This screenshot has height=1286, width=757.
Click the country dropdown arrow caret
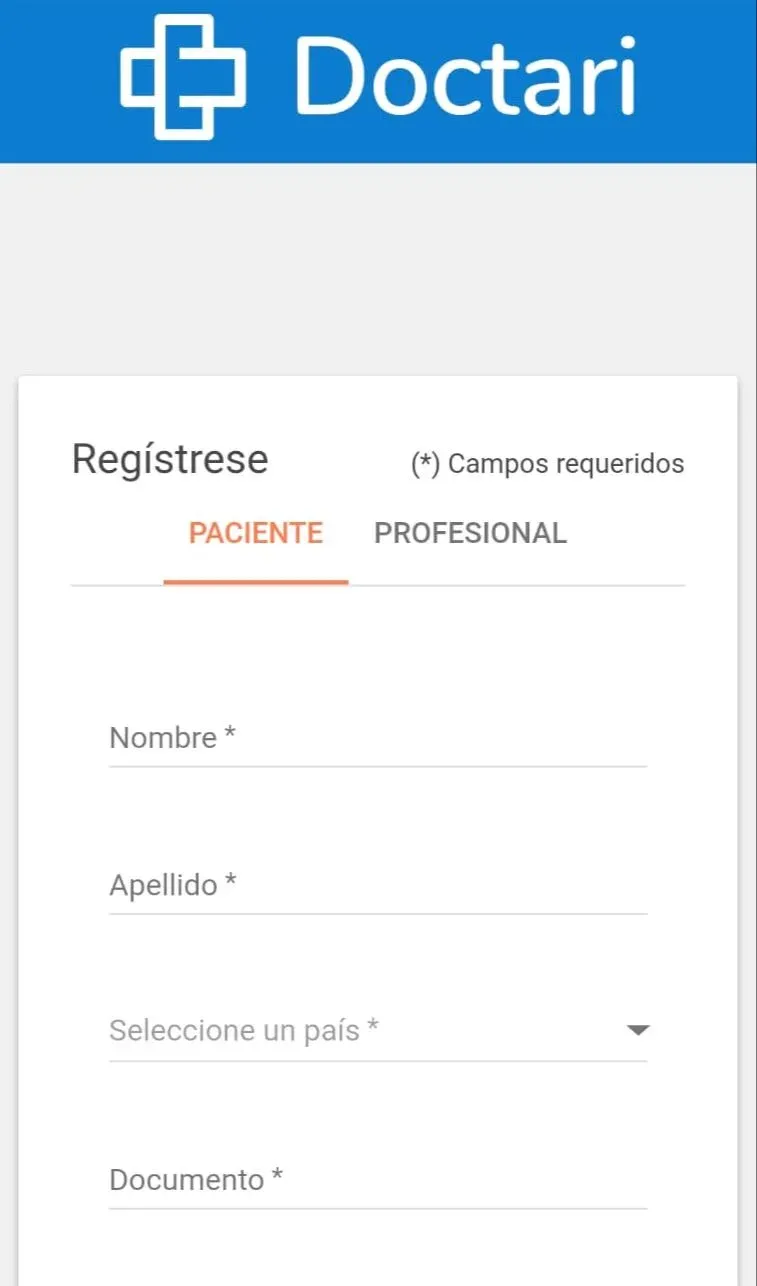[638, 1030]
